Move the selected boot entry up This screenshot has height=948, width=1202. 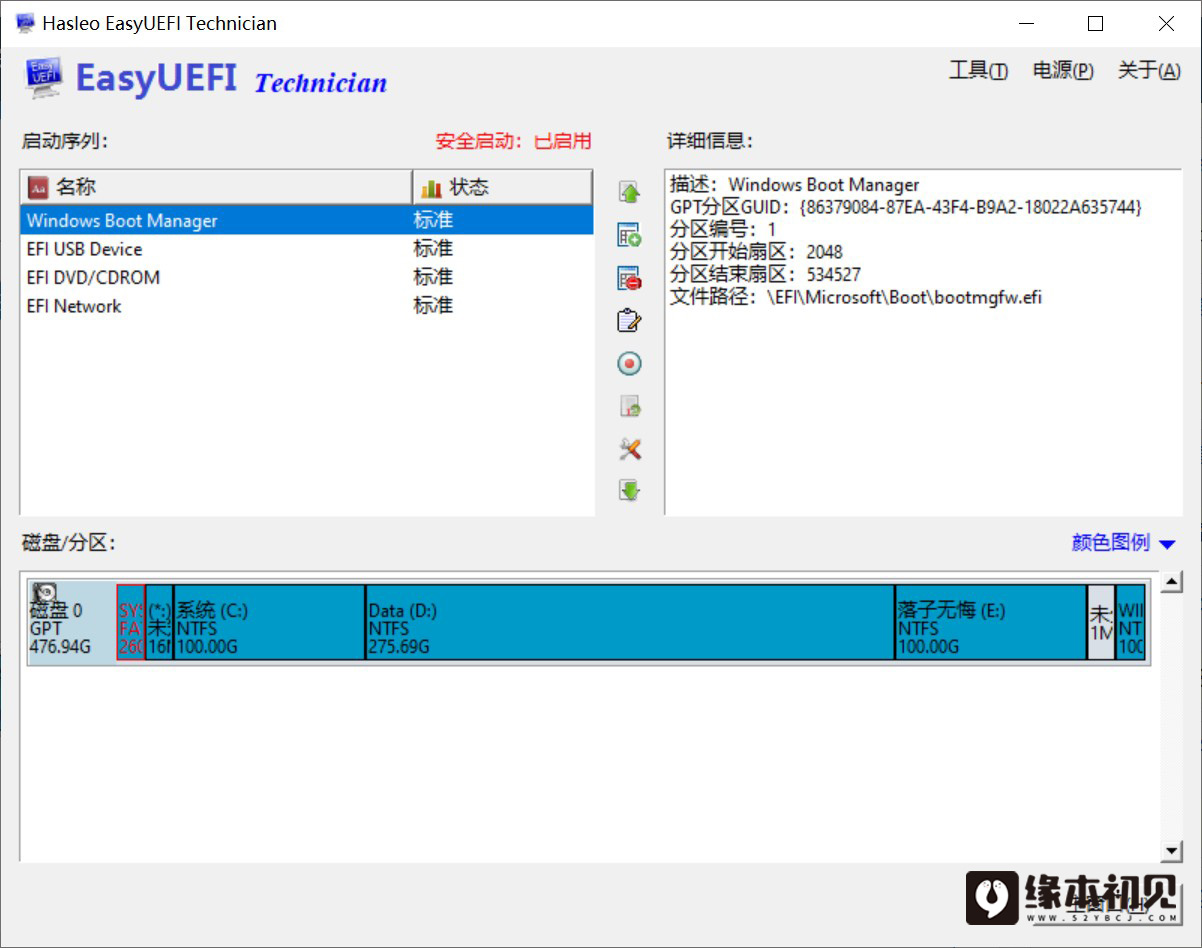(x=629, y=193)
